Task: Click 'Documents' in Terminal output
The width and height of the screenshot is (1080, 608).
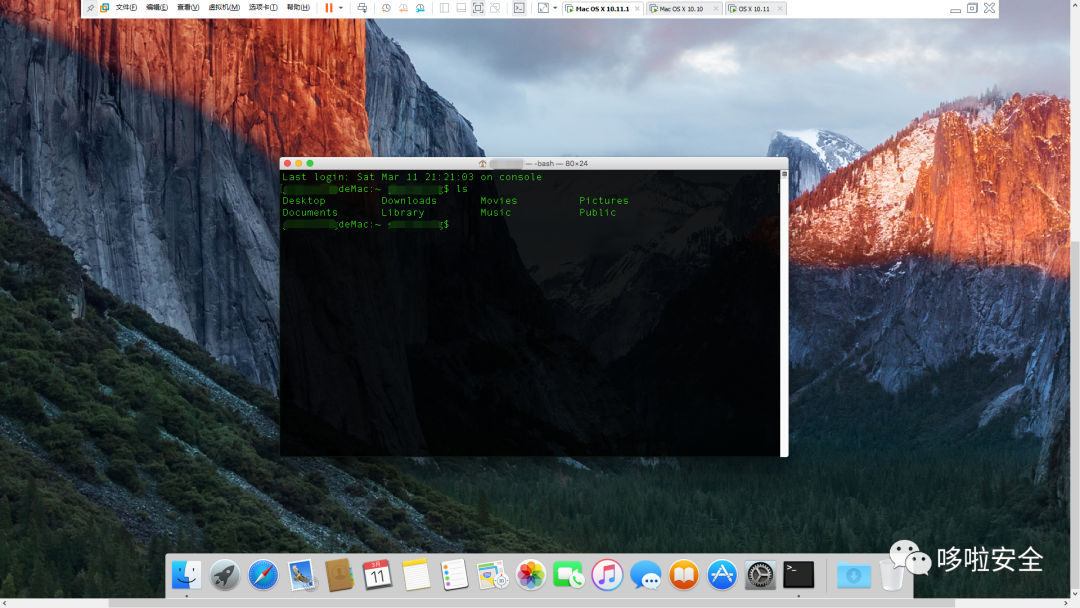Action: pyautogui.click(x=310, y=212)
